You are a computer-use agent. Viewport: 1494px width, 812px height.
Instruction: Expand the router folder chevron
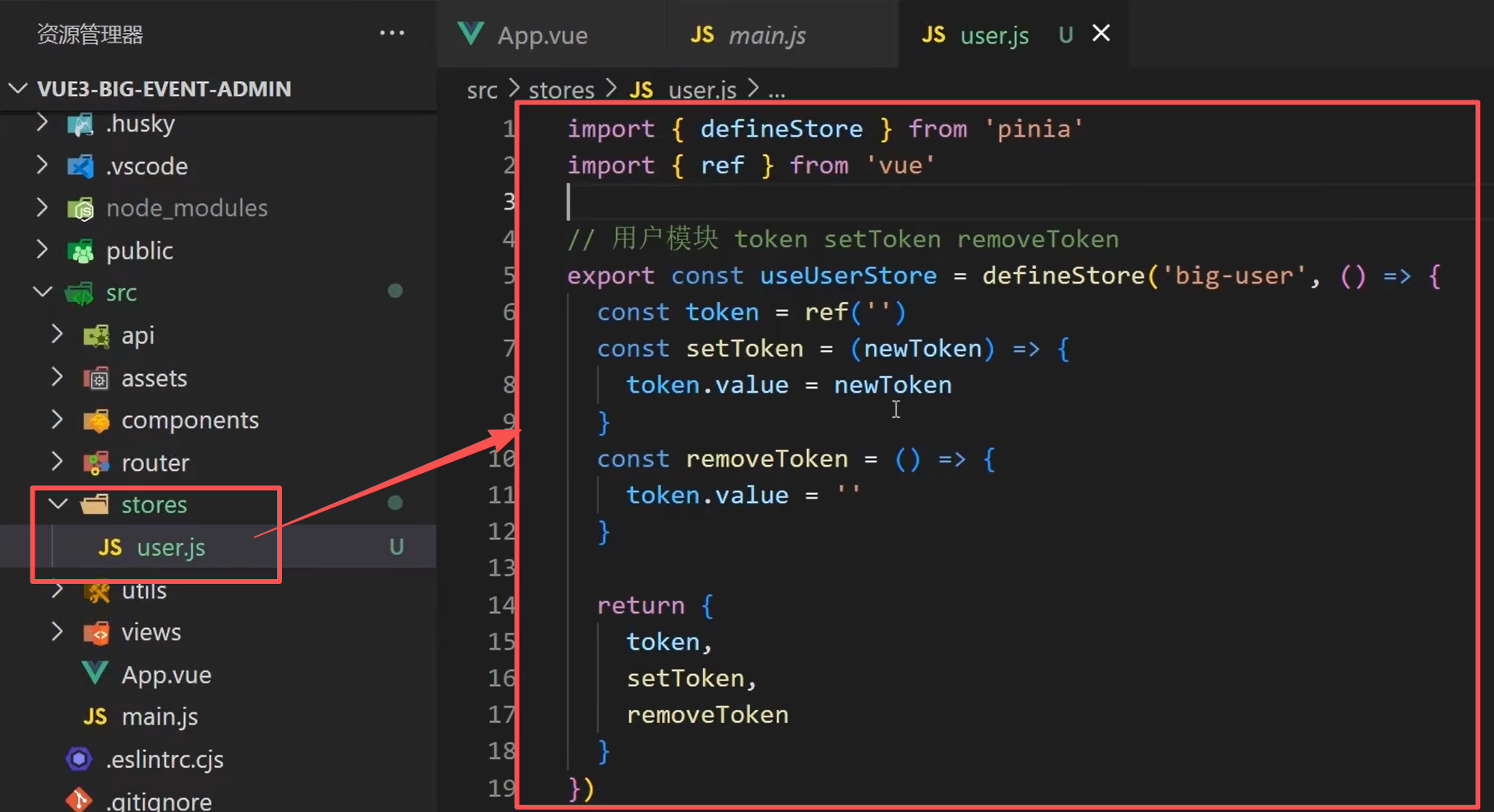[58, 462]
